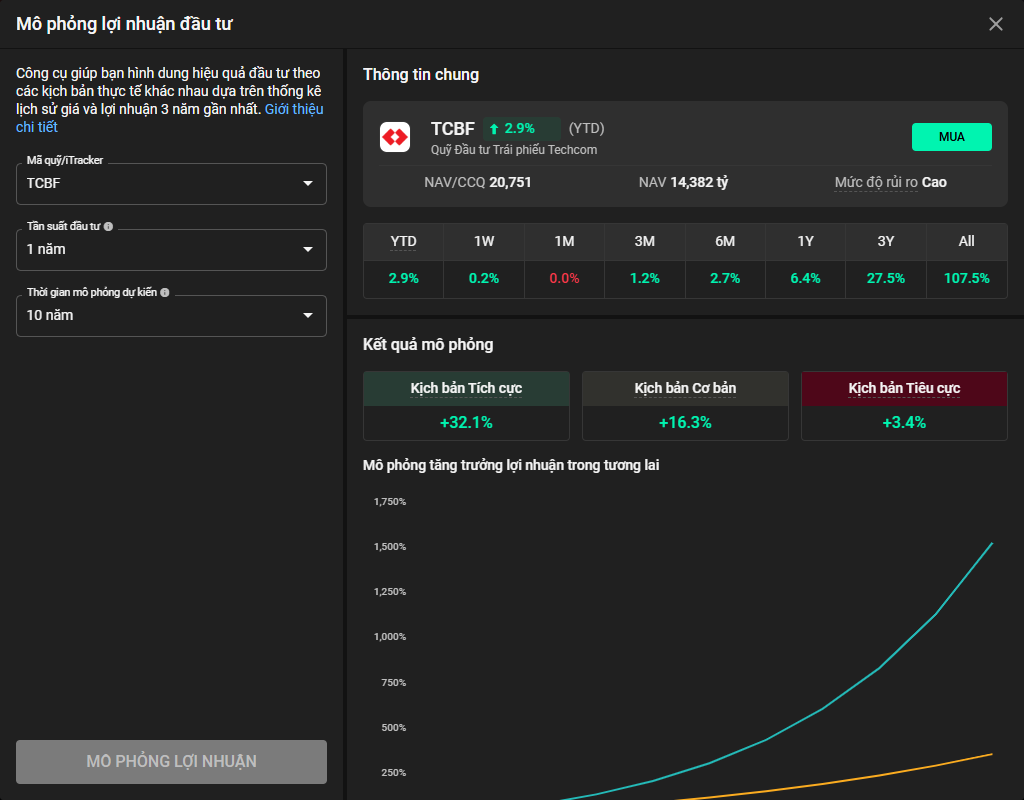The image size is (1024, 800).
Task: Click the 6.4% one-year return cell
Action: [805, 279]
